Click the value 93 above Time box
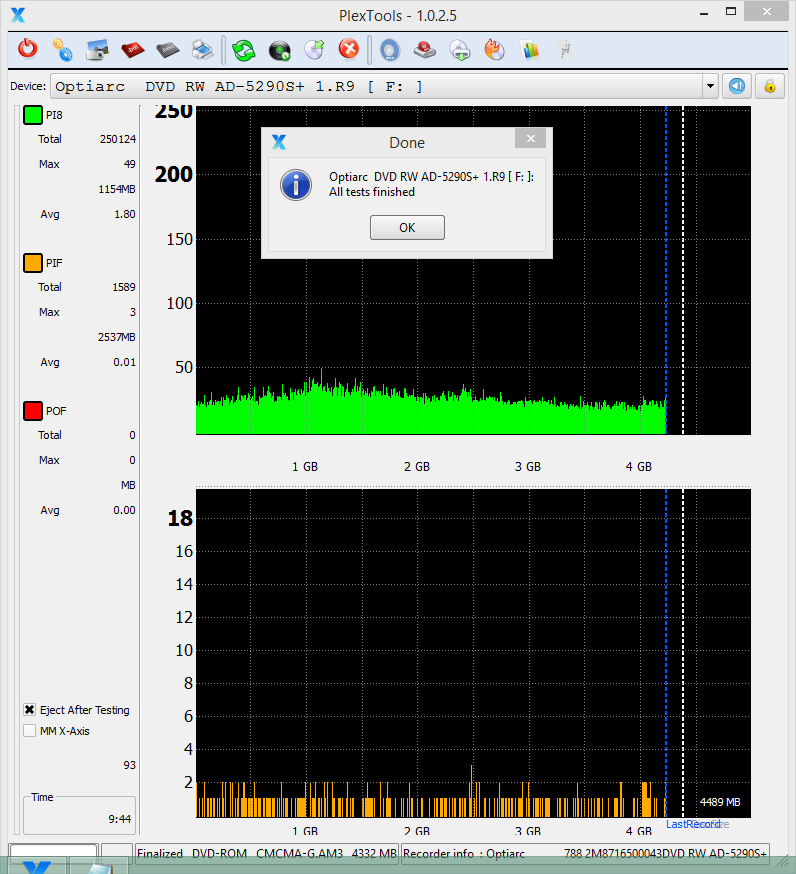 point(129,765)
